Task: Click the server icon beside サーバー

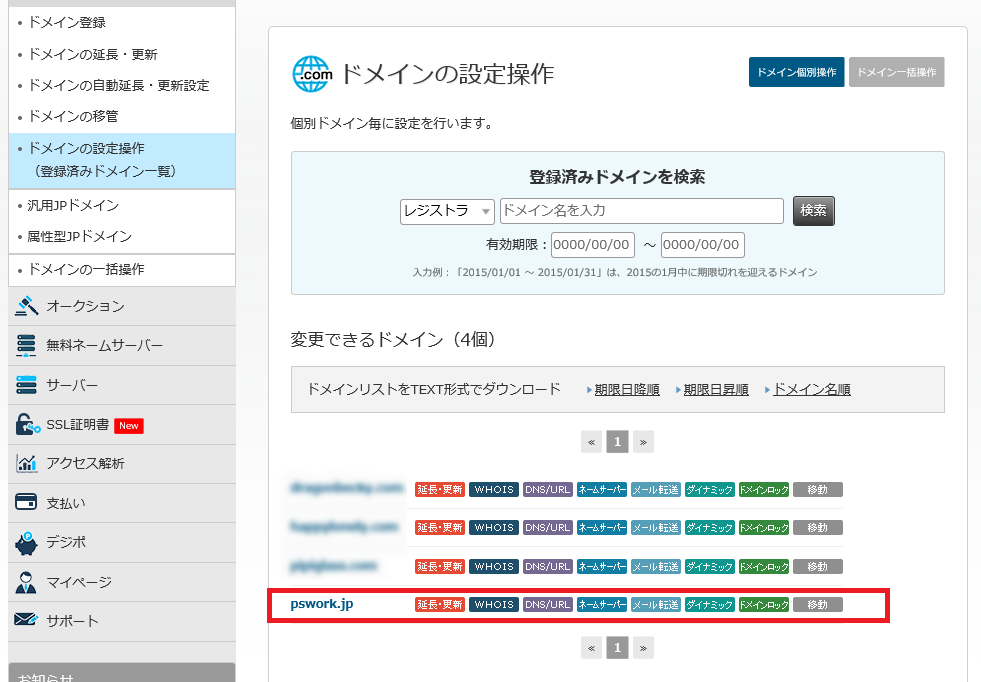Action: [27, 385]
